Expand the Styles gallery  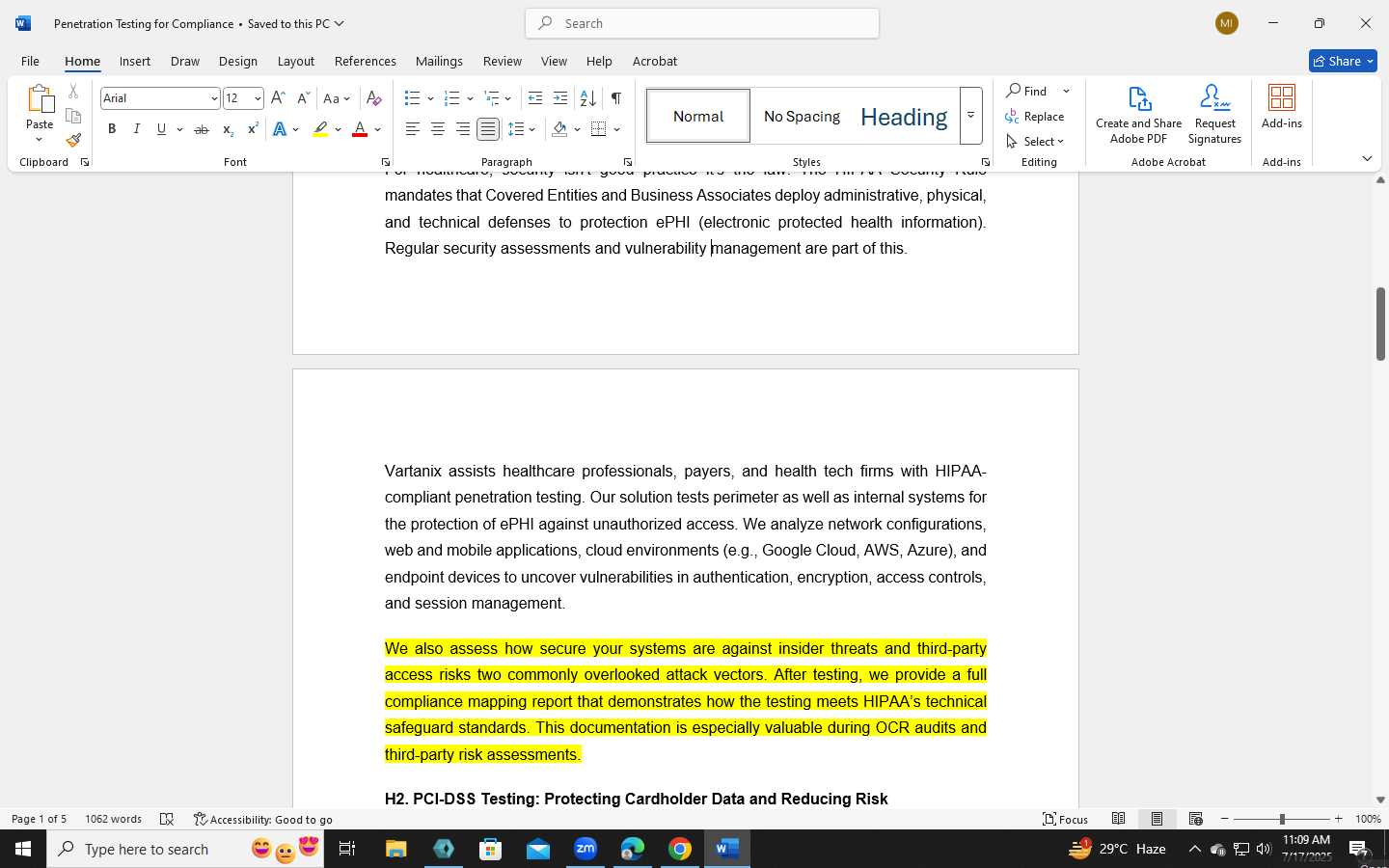pos(971,116)
